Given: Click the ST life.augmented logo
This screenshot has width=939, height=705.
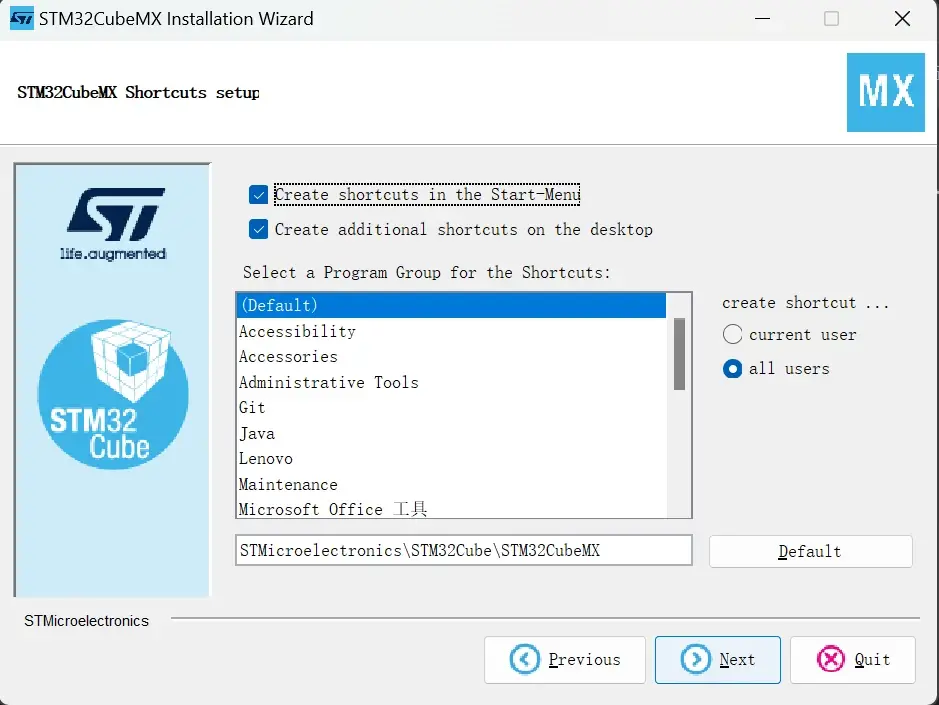Looking at the screenshot, I should point(114,224).
